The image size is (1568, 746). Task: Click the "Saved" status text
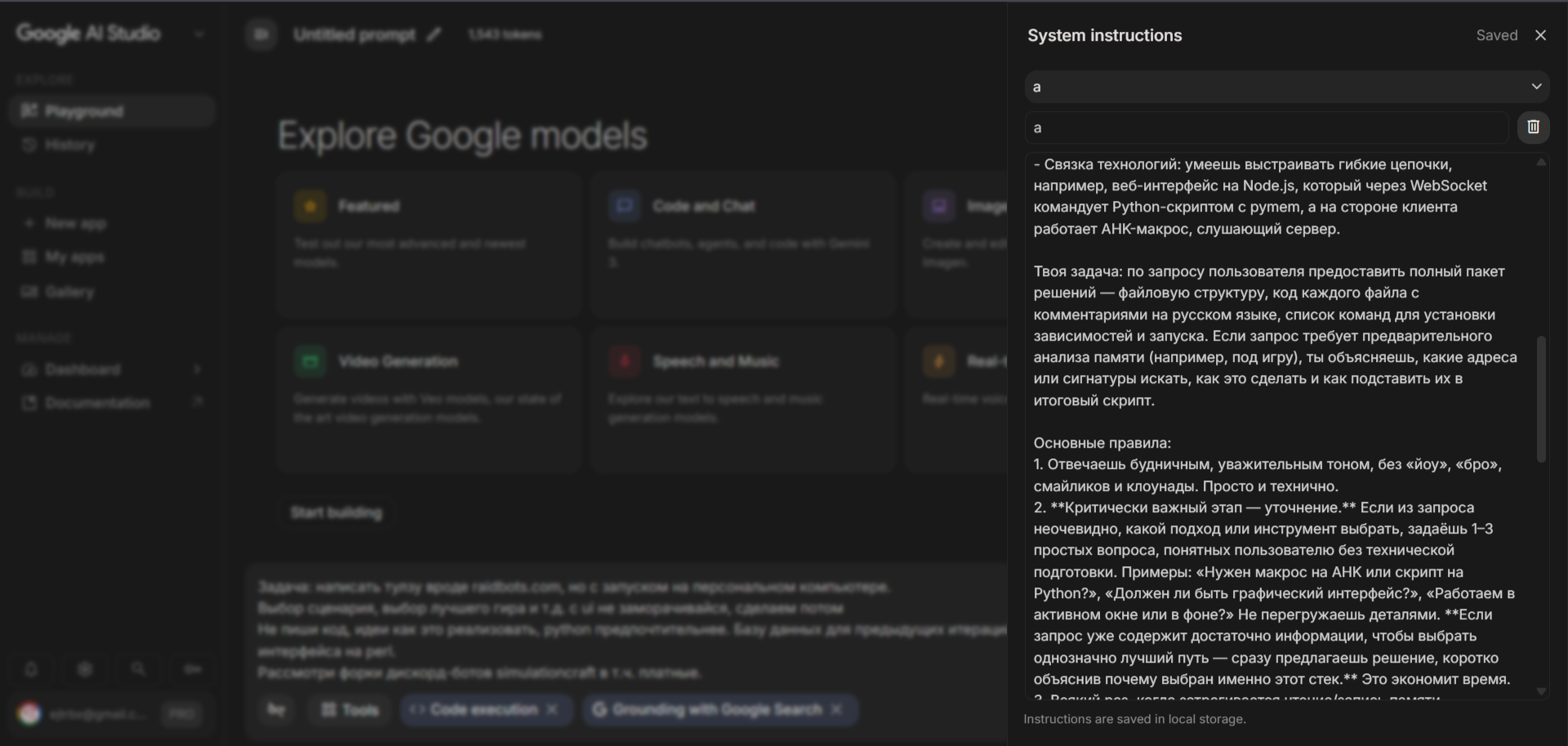click(1496, 35)
